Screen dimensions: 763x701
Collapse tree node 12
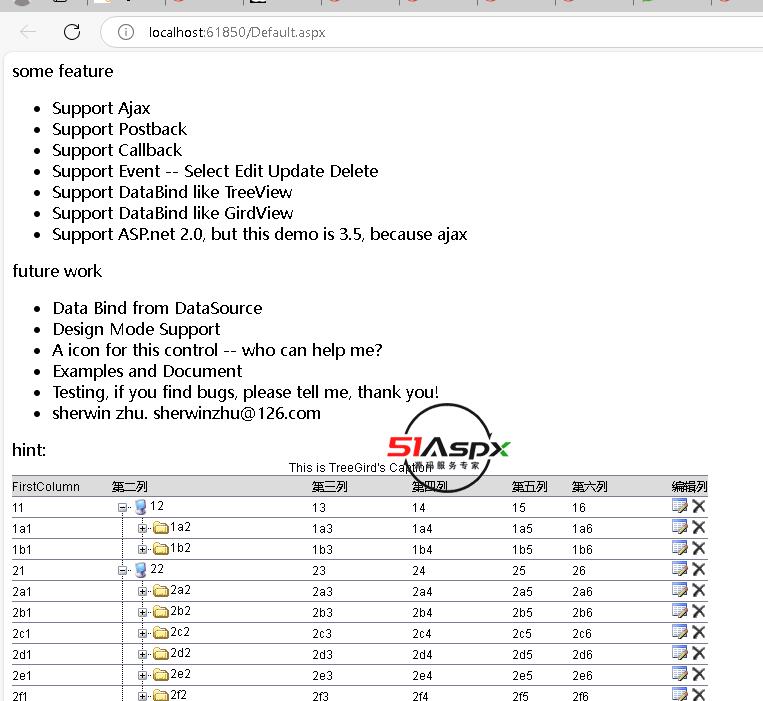coord(123,507)
